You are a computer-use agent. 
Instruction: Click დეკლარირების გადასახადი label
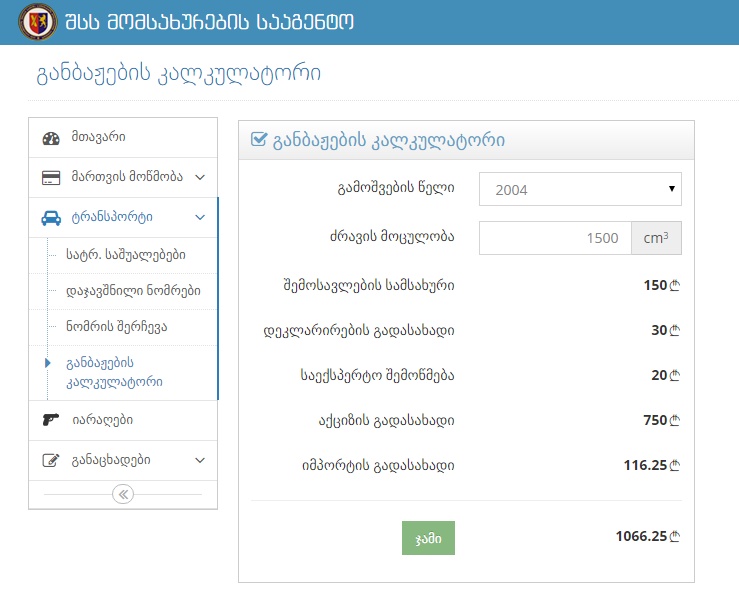coord(359,330)
